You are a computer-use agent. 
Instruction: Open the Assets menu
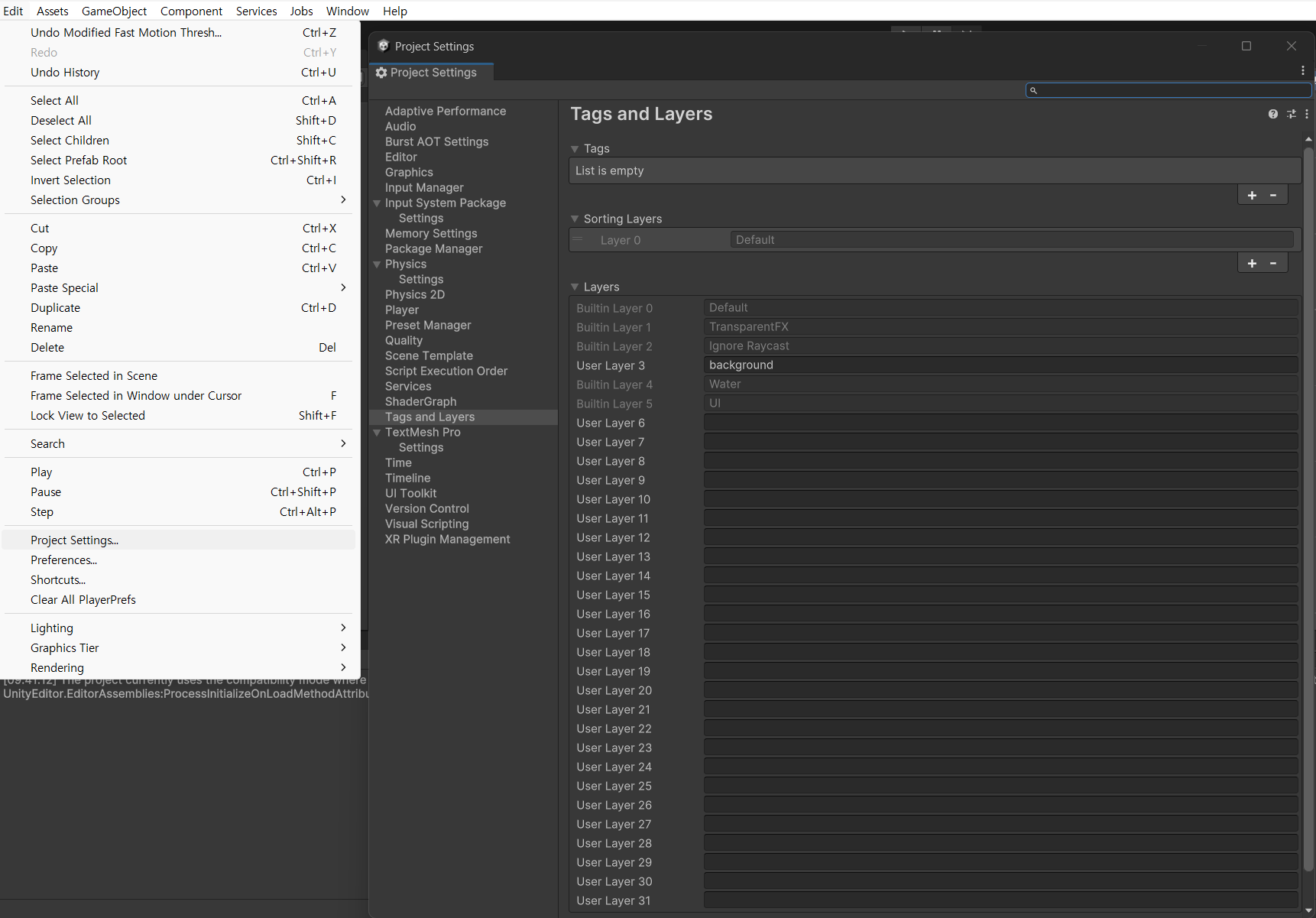click(53, 11)
